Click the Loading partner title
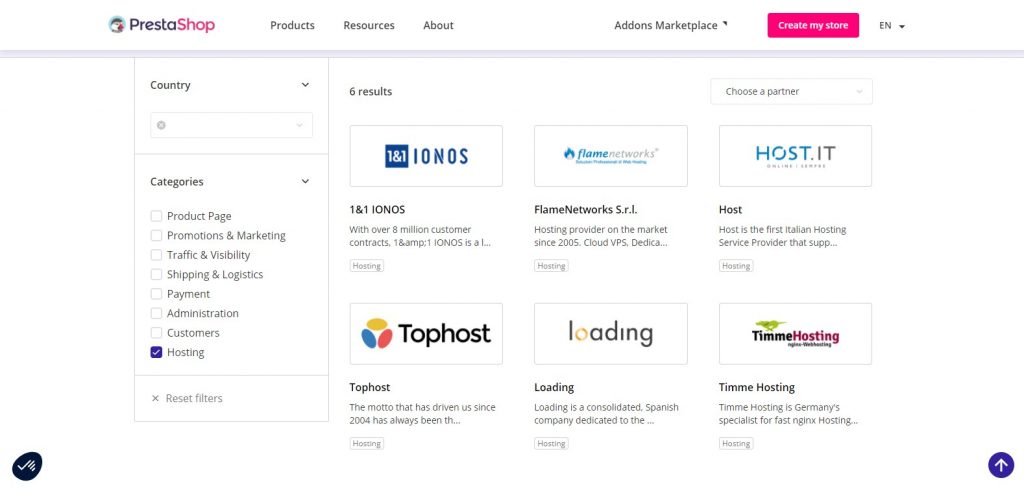1024x491 pixels. click(554, 387)
